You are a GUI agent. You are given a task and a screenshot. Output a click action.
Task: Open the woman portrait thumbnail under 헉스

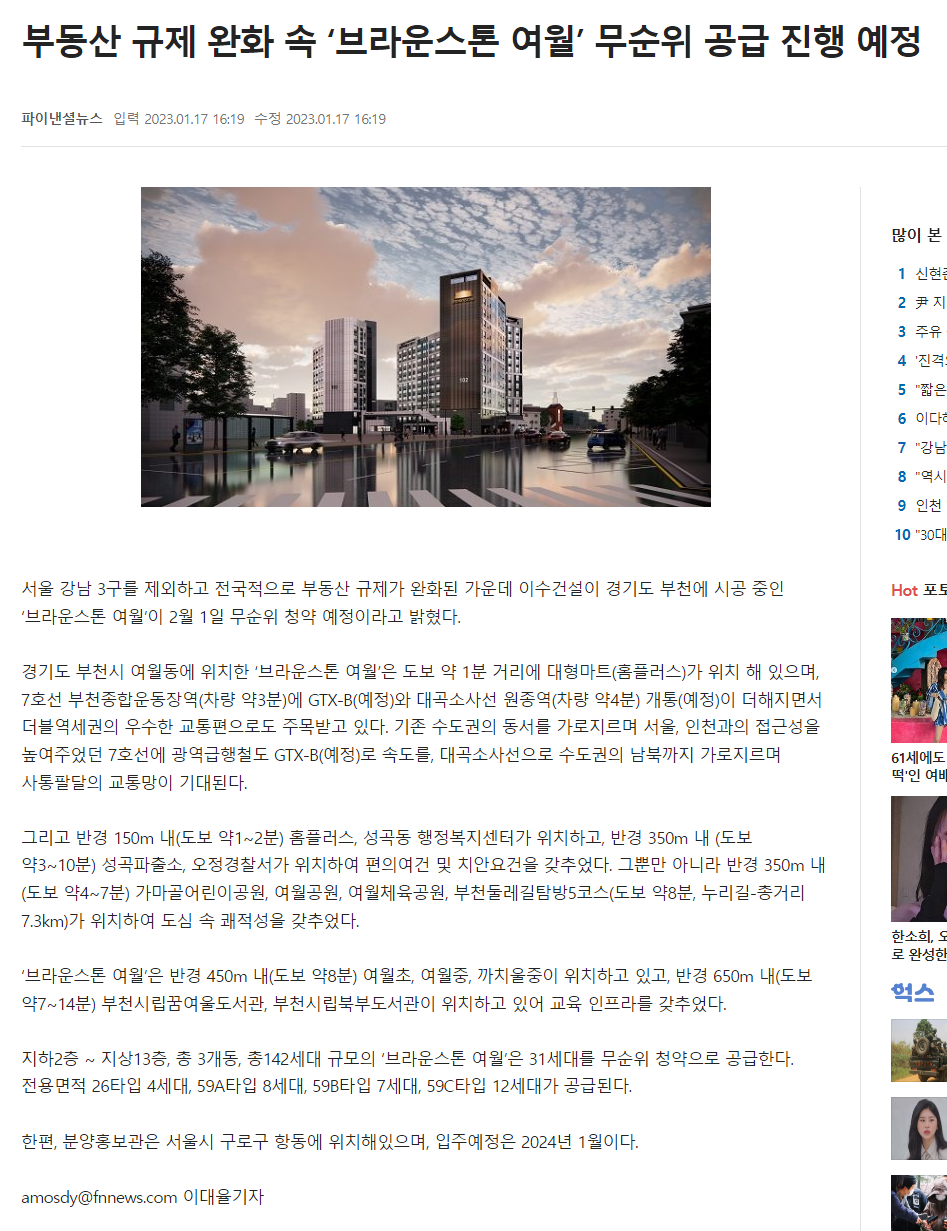click(919, 1128)
